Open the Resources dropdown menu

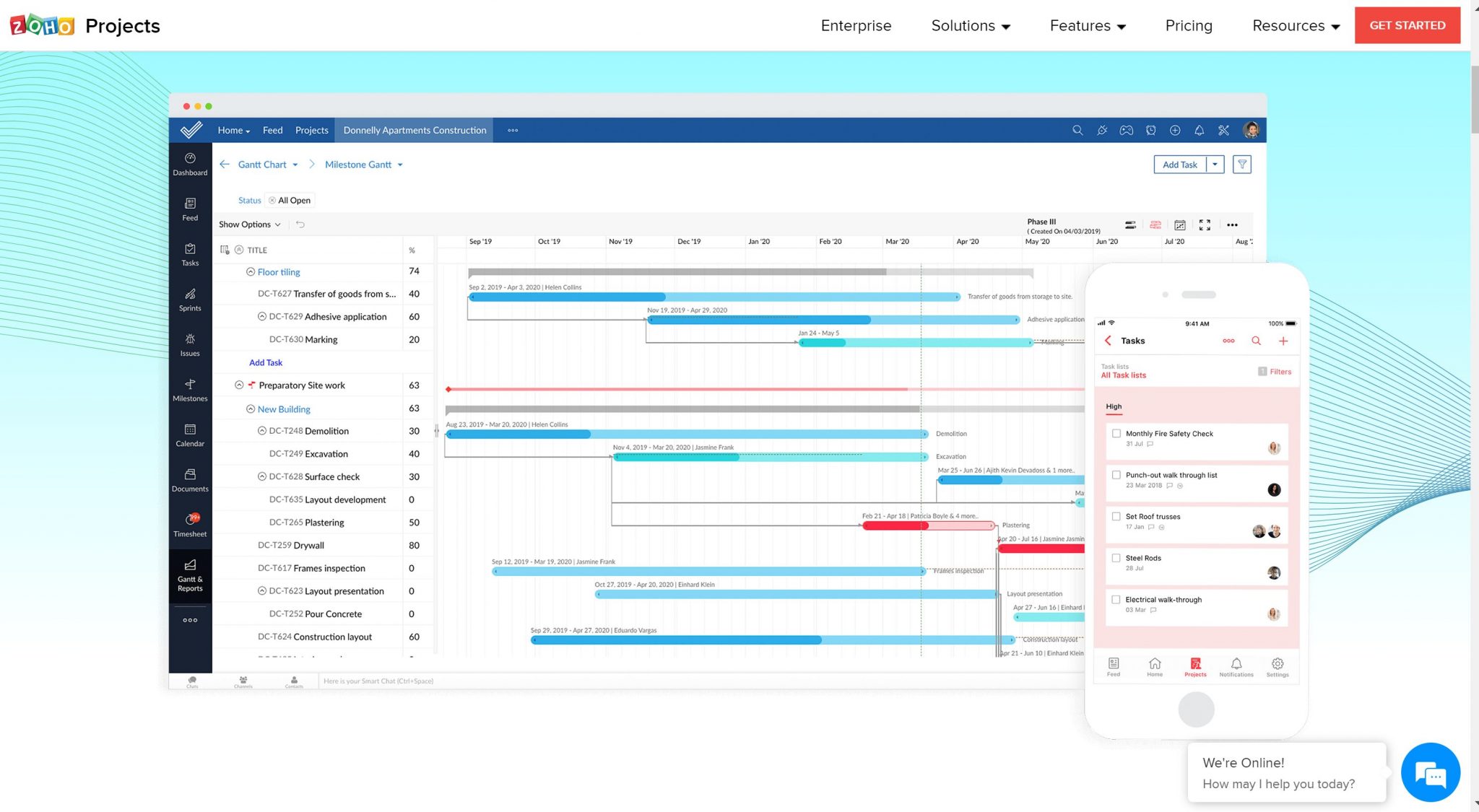tap(1296, 26)
